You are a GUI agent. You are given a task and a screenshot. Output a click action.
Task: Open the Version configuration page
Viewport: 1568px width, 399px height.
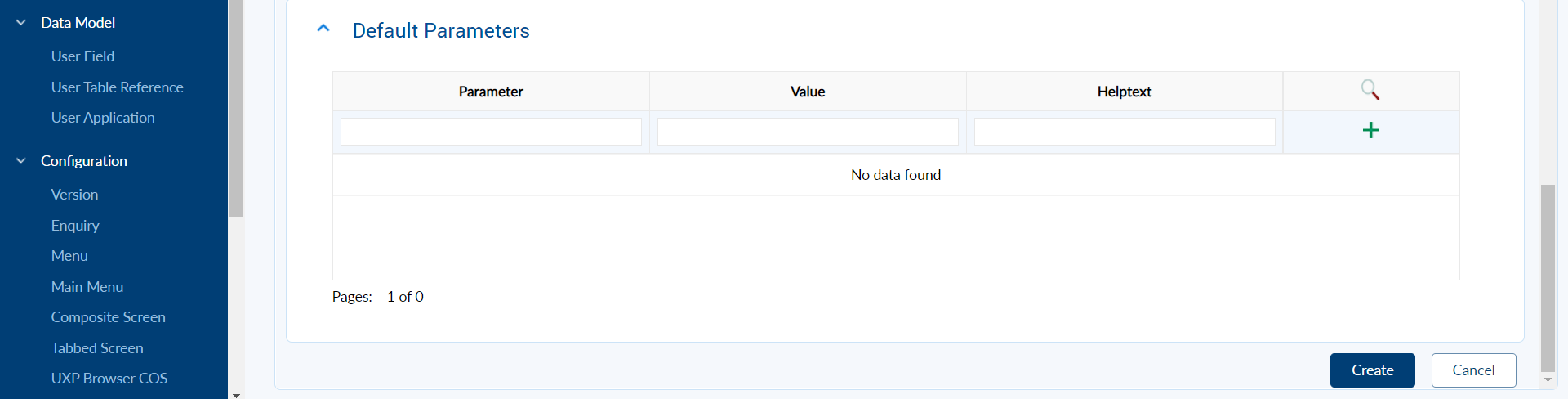pyautogui.click(x=74, y=195)
